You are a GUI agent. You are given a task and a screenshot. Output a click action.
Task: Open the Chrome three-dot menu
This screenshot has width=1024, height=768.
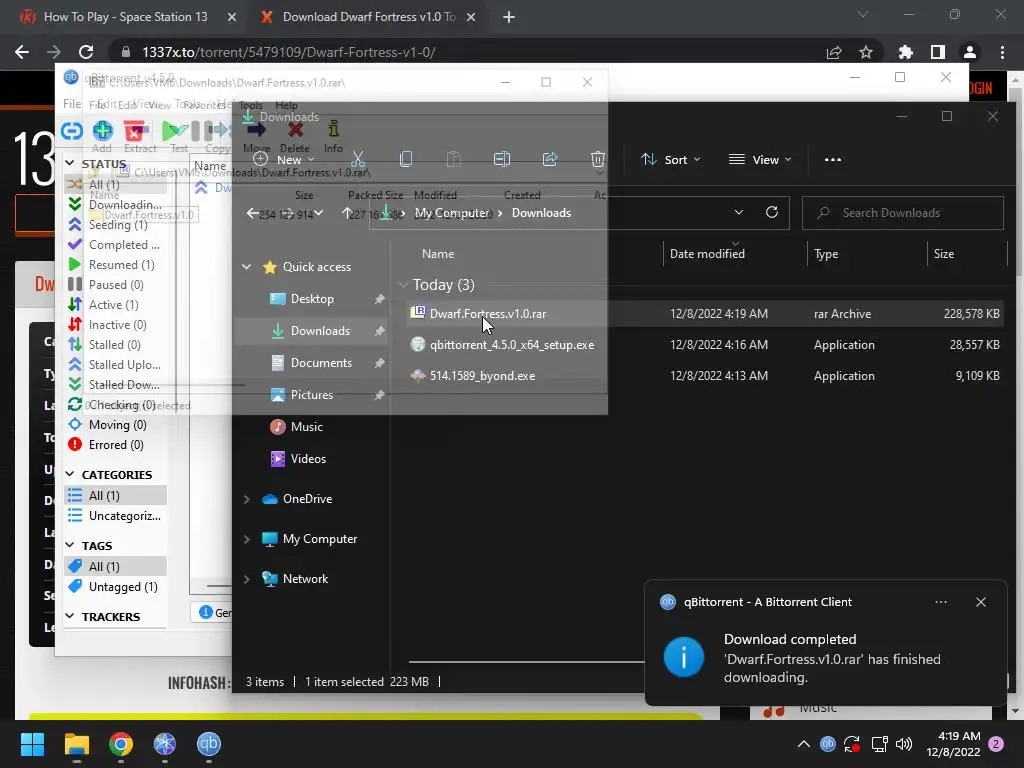point(1002,52)
